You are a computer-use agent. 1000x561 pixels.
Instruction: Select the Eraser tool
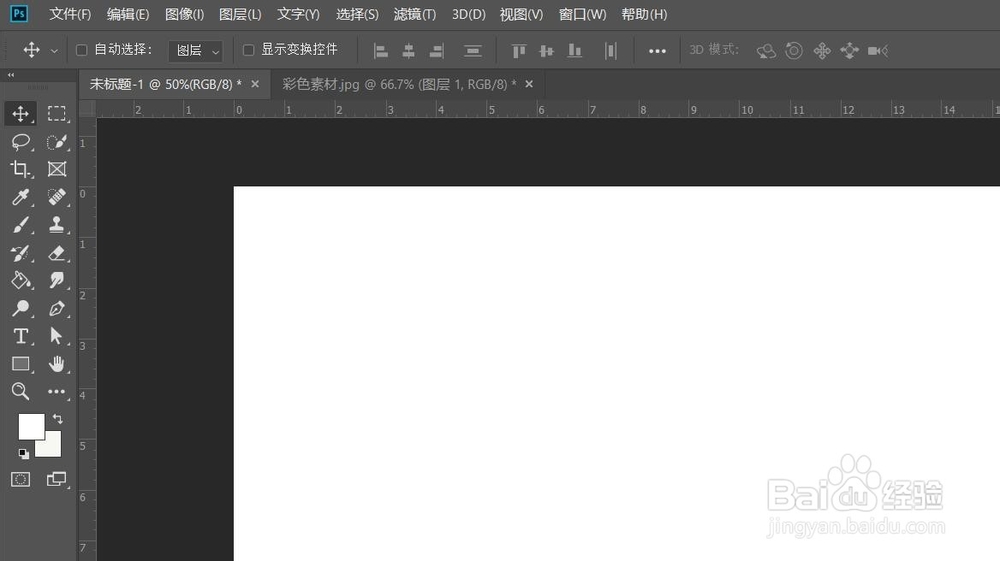coord(57,253)
